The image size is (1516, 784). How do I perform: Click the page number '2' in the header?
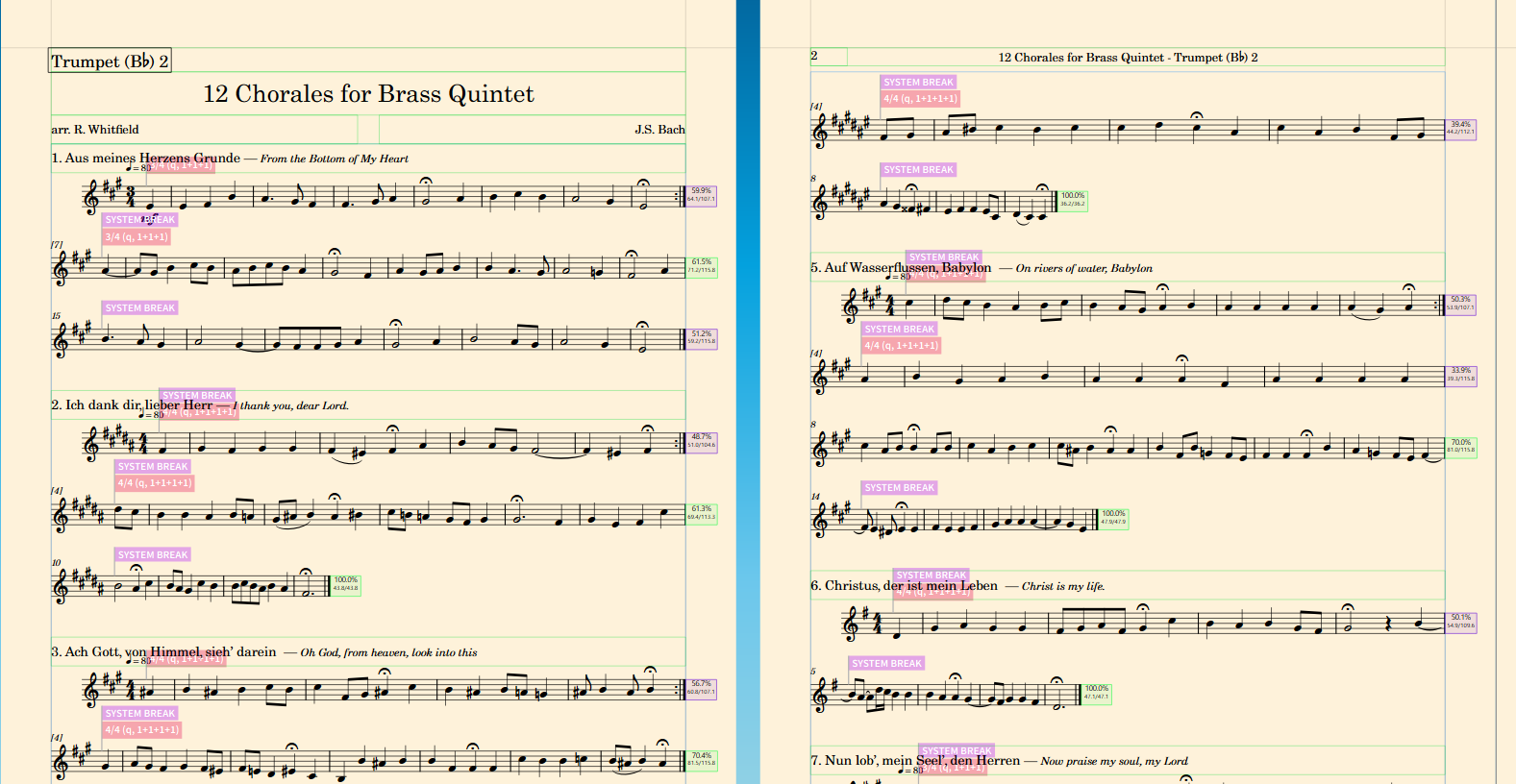[x=814, y=57]
